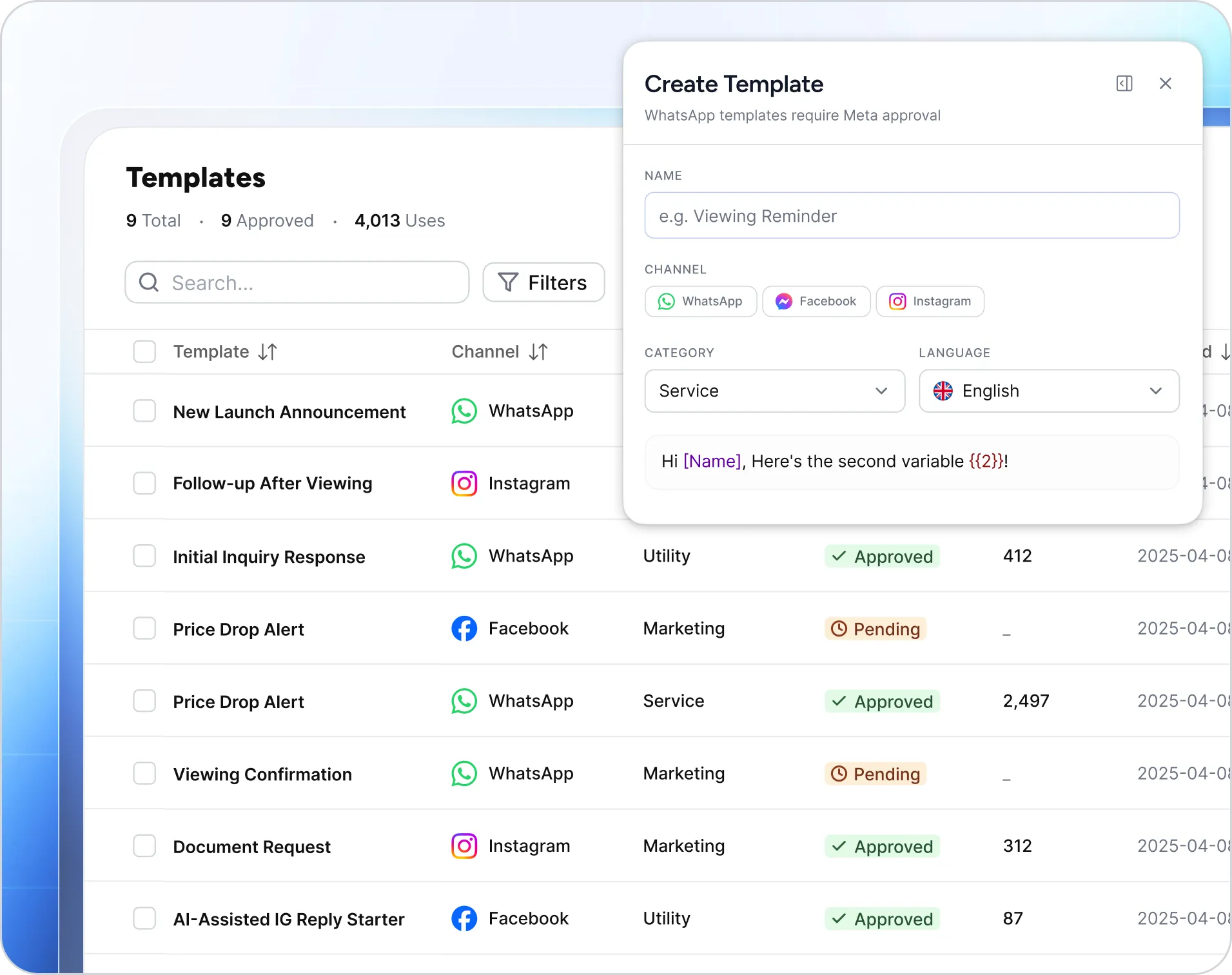Open the New Launch Announcement template
The image size is (1232, 975).
point(289,412)
